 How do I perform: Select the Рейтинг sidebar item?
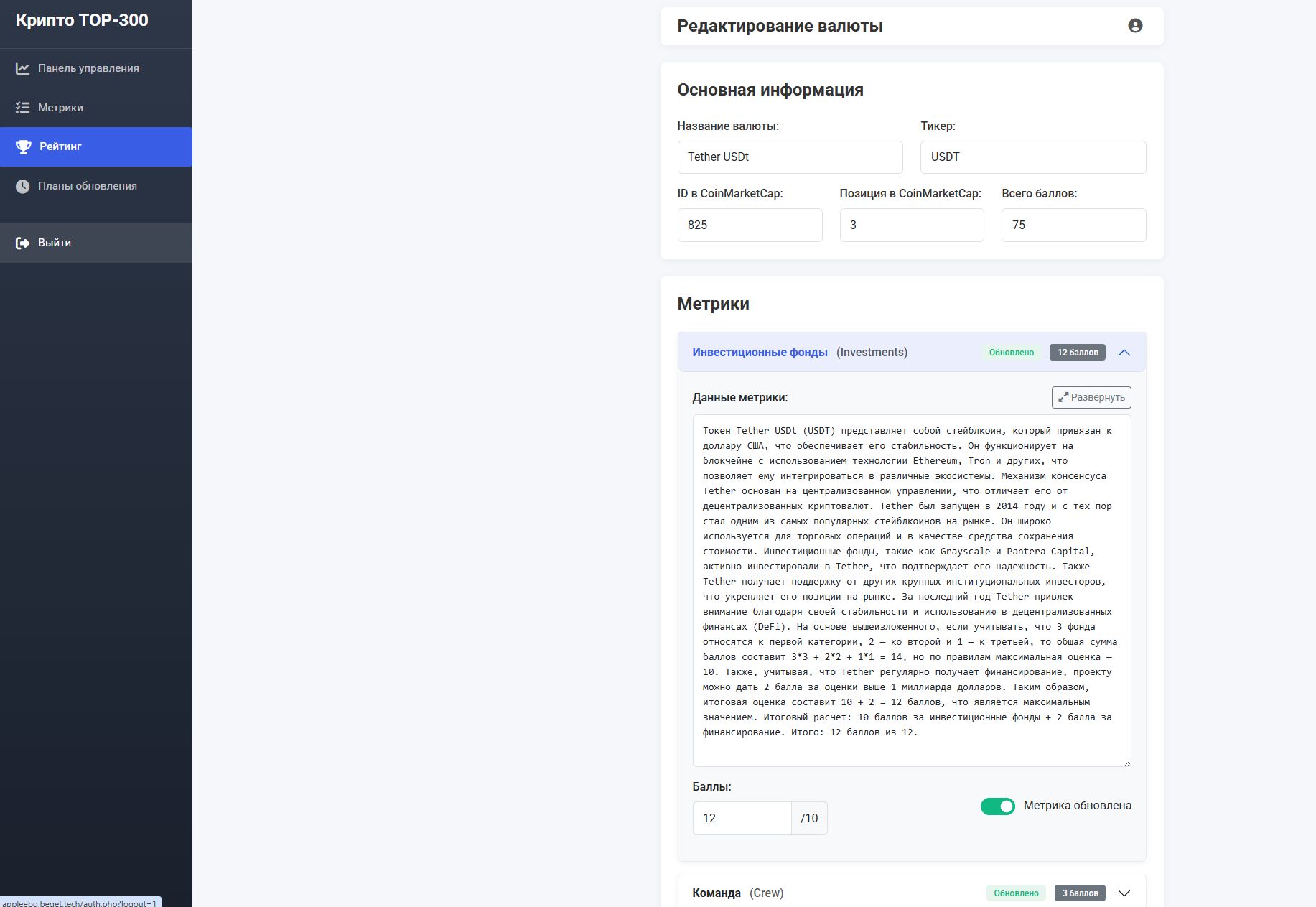coord(96,146)
